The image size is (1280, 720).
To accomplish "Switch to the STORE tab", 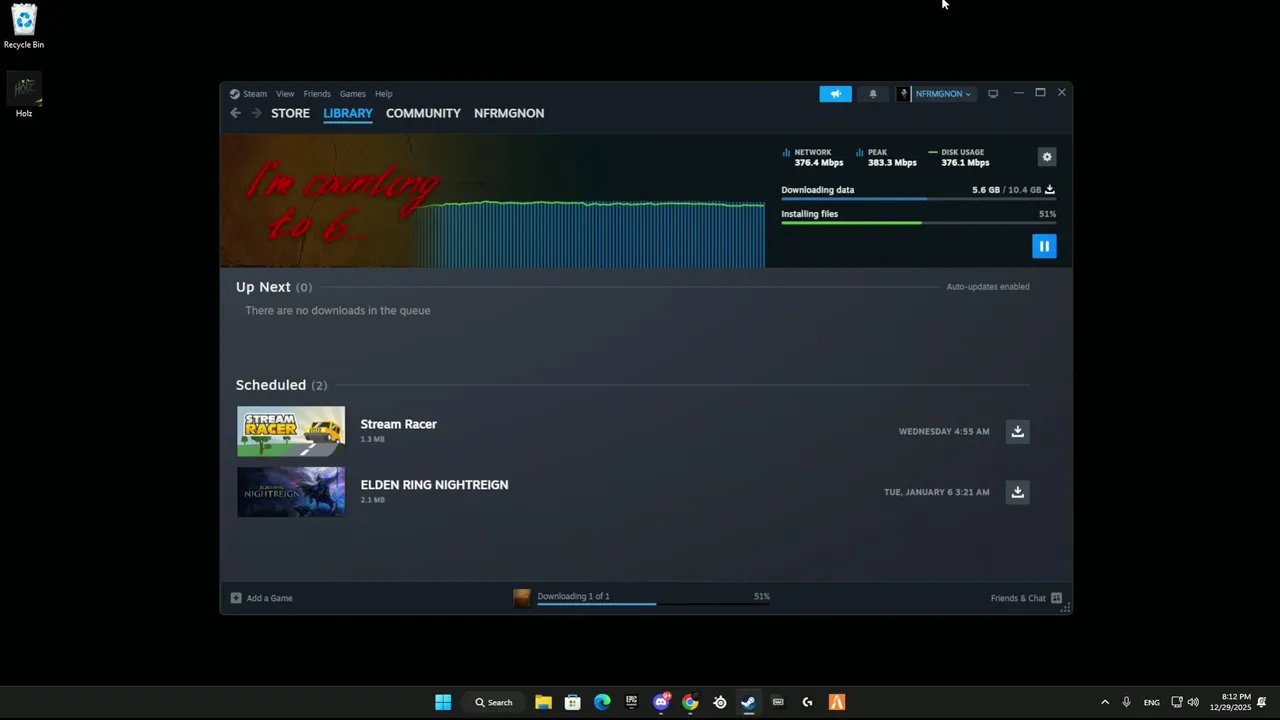I will (290, 113).
